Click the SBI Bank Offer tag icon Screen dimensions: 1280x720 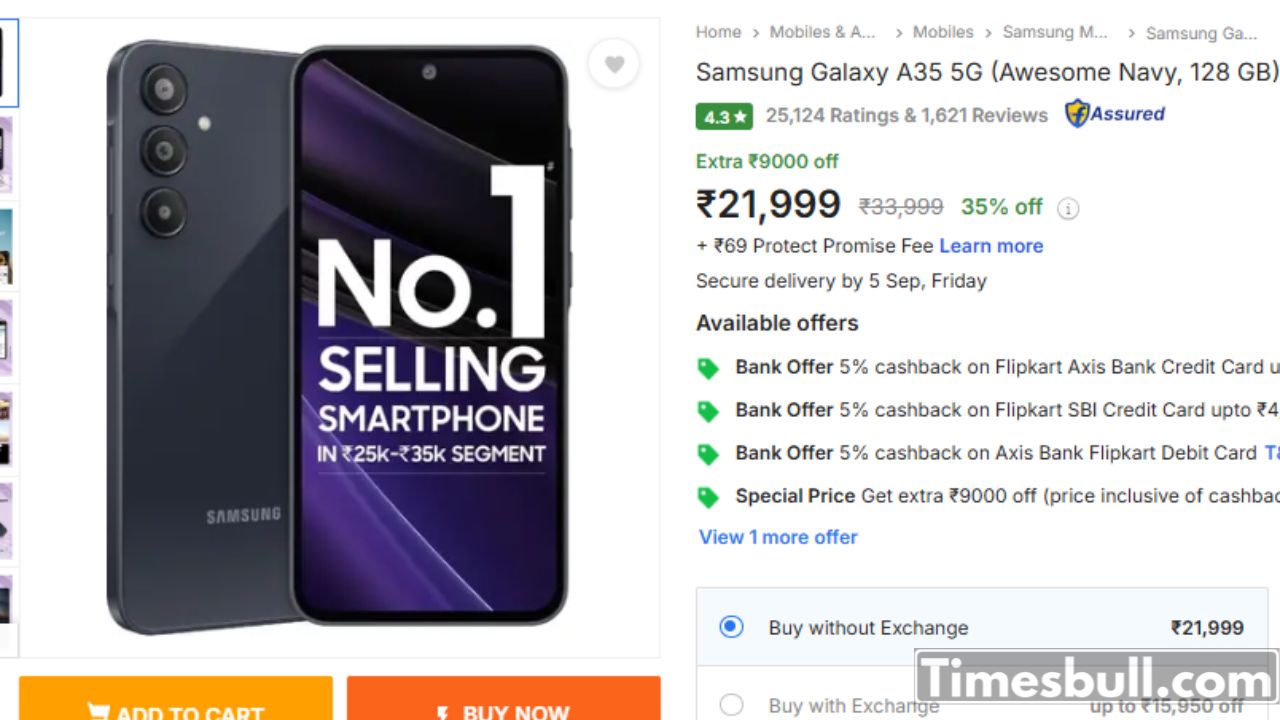point(708,411)
